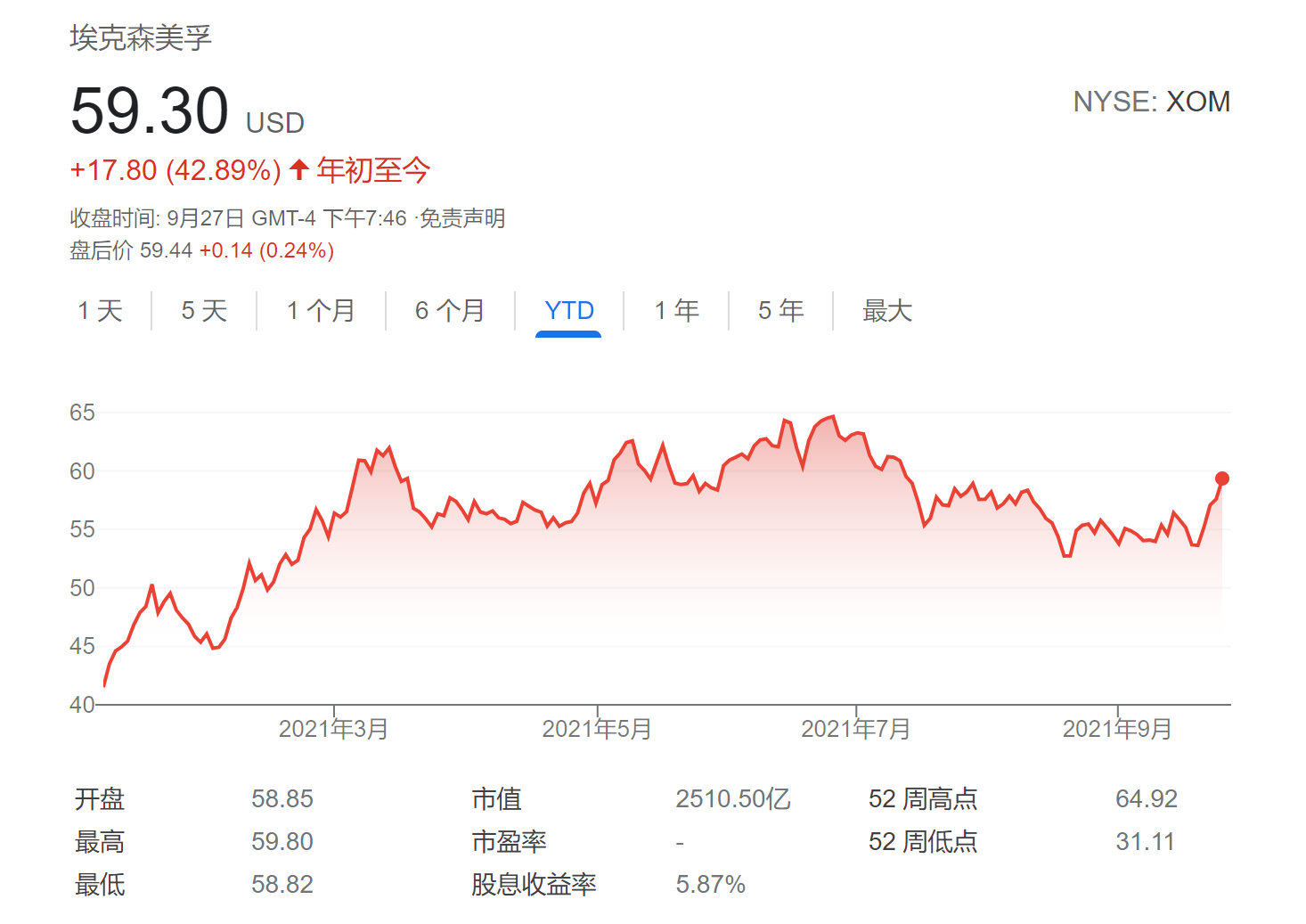Click the 2021年3月 axis label
1306x924 pixels.
pyautogui.click(x=333, y=729)
